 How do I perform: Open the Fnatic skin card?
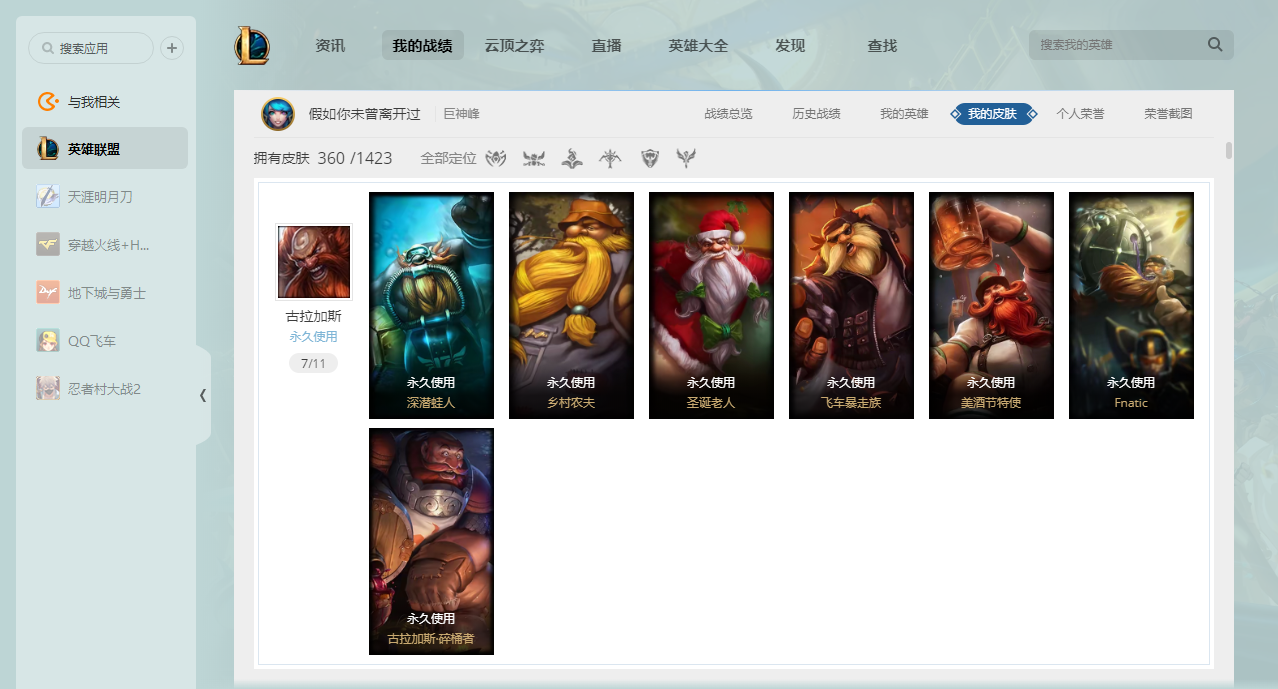[1131, 305]
